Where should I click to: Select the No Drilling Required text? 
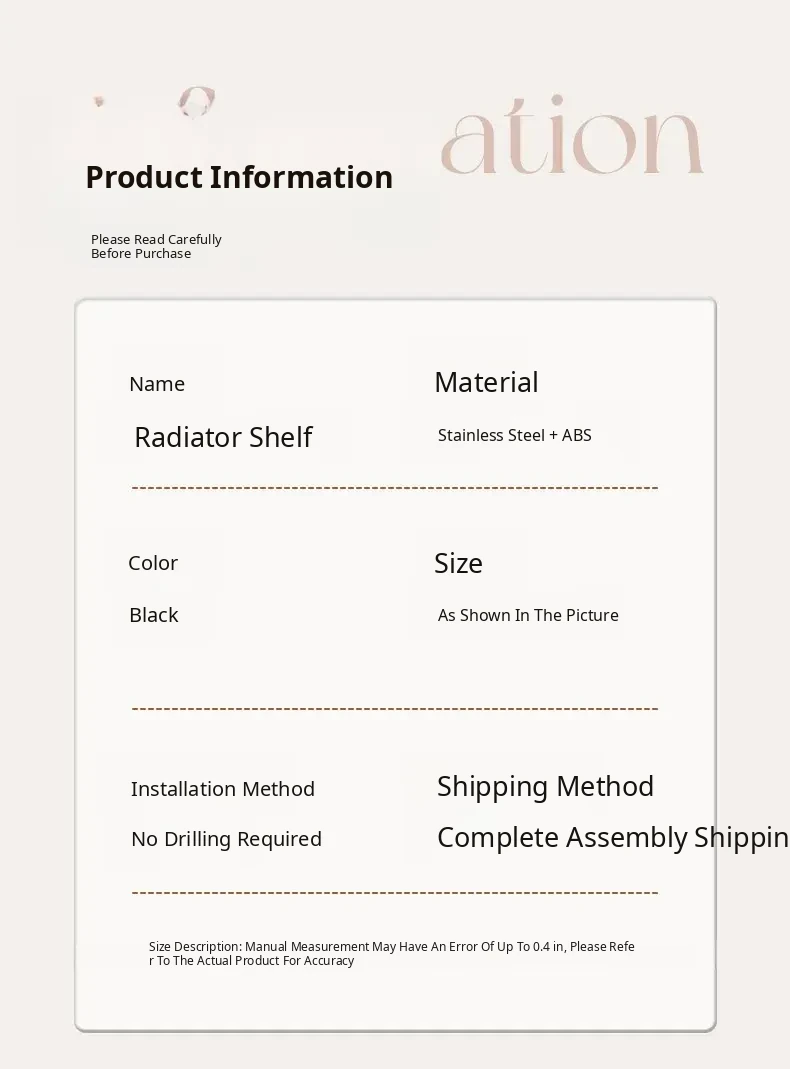point(226,839)
